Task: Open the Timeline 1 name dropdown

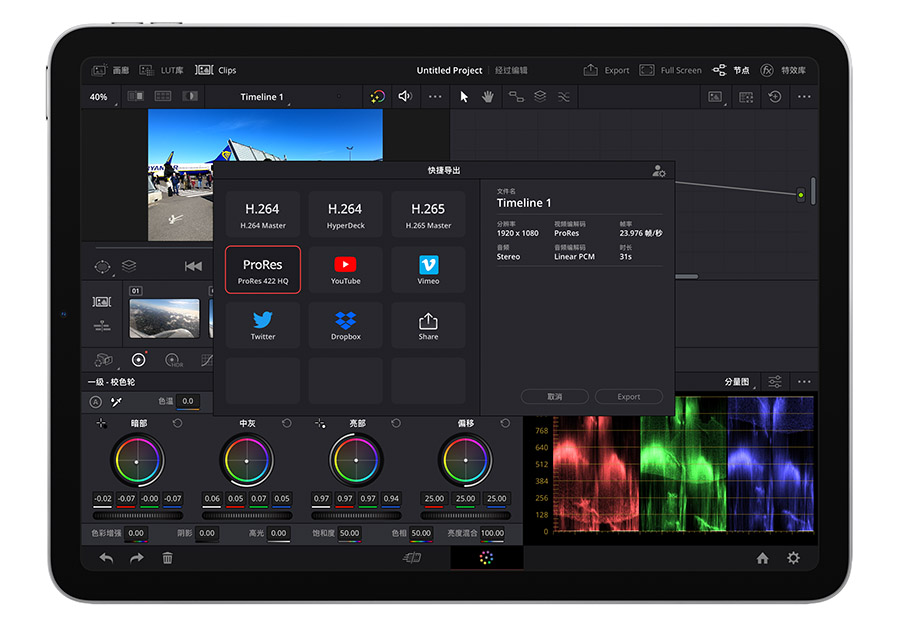Action: click(263, 97)
